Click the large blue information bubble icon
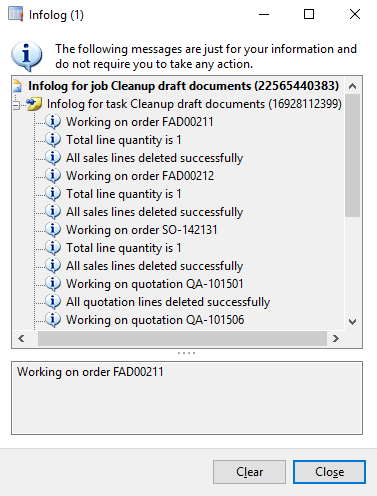Image resolution: width=377 pixels, height=496 pixels. tap(27, 56)
